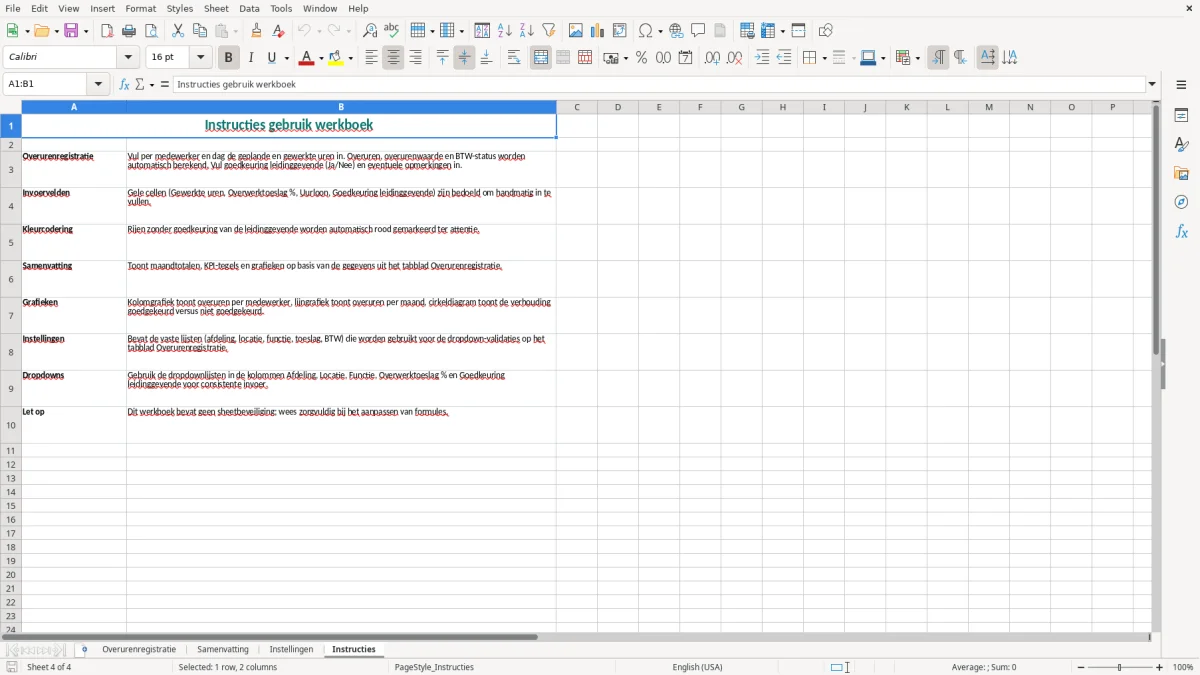Screen dimensions: 1200x675
Task: Align text left
Action: pyautogui.click(x=371, y=58)
